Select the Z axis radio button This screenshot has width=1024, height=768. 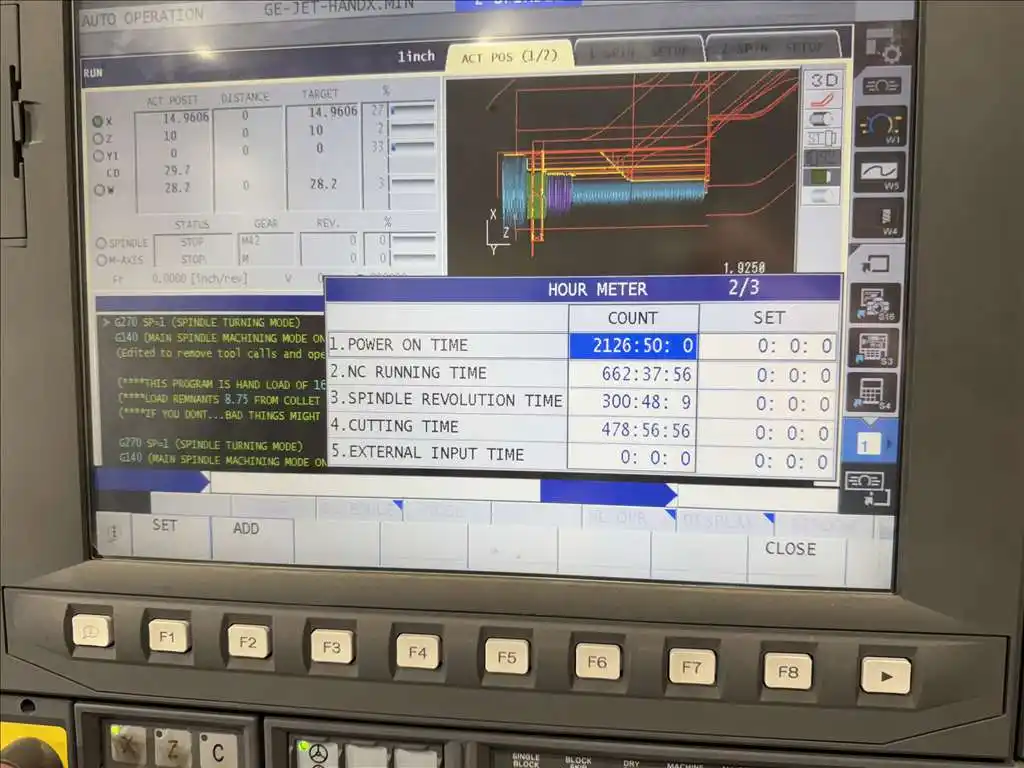(x=99, y=138)
